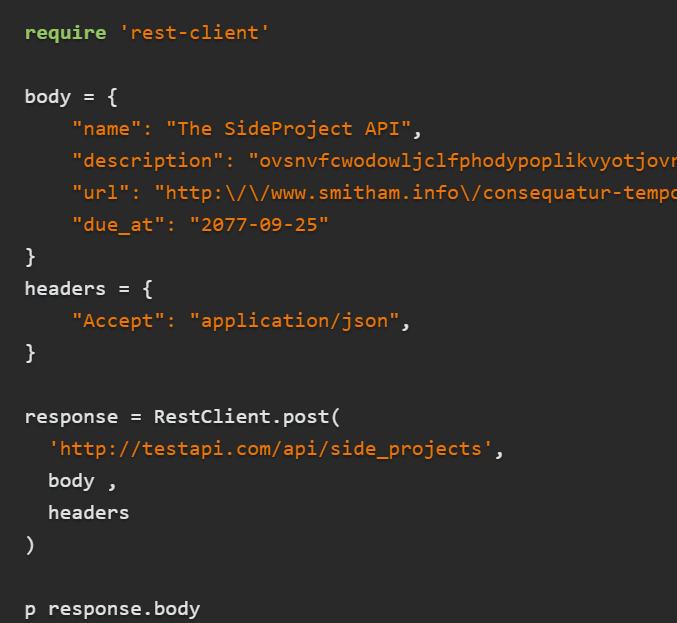The width and height of the screenshot is (677, 623).
Task: Click the "application/json" header value
Action: (x=295, y=321)
